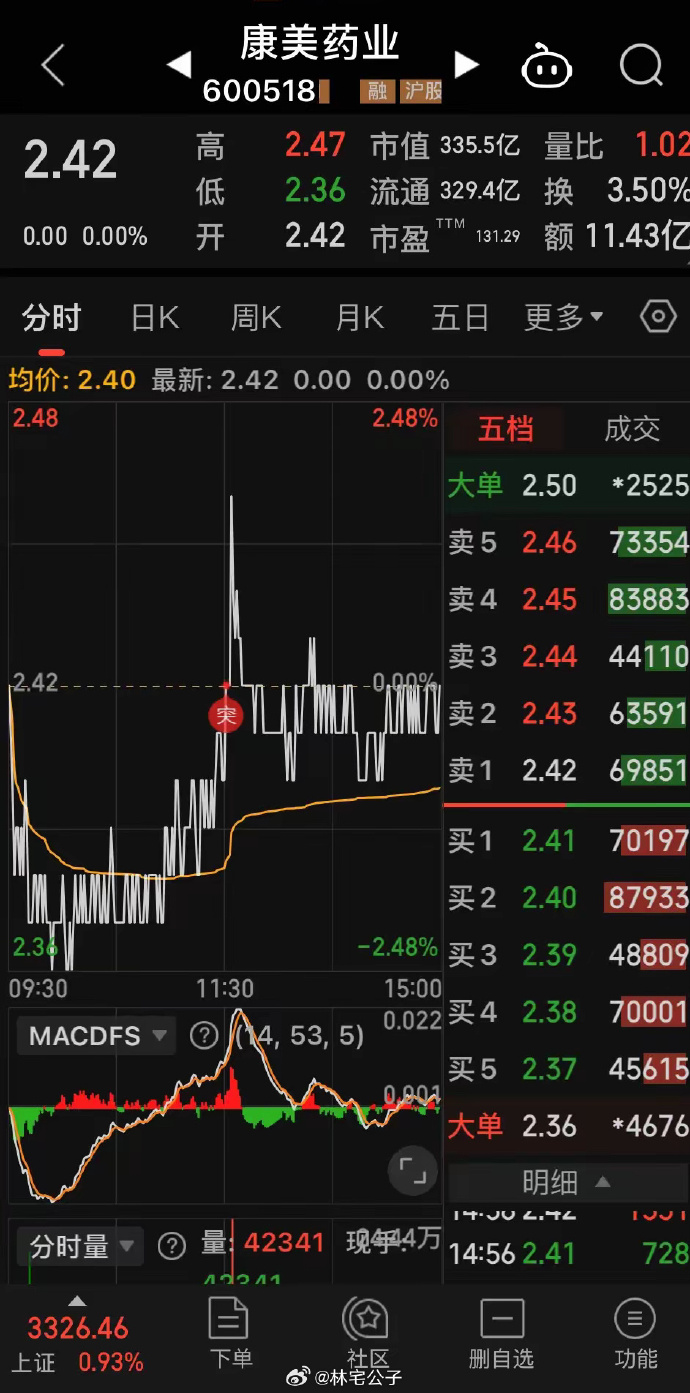Select 卖3 row at 2.44
The width and height of the screenshot is (690, 1393).
coord(567,656)
